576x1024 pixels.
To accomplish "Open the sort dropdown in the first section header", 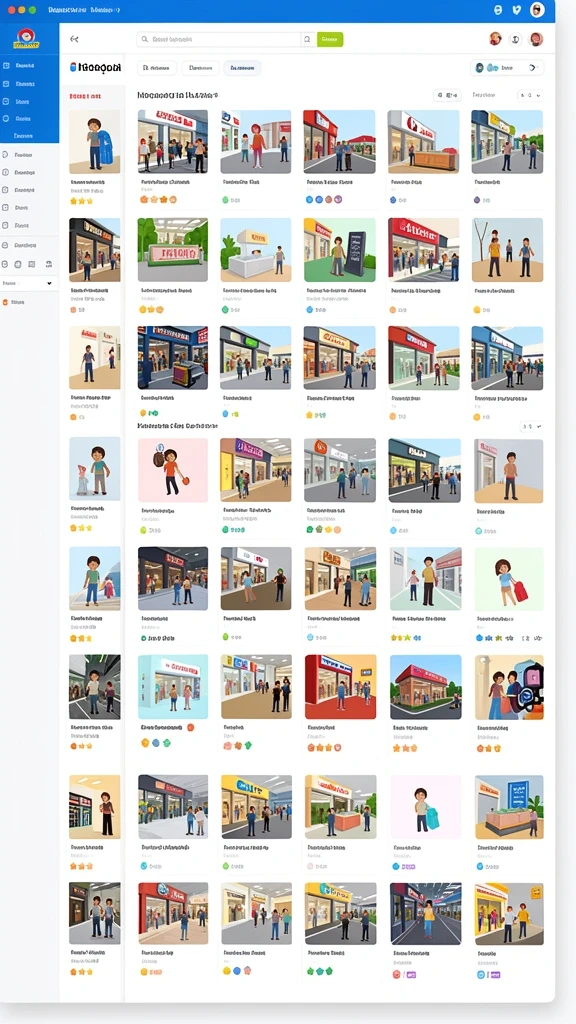I will (x=530, y=95).
